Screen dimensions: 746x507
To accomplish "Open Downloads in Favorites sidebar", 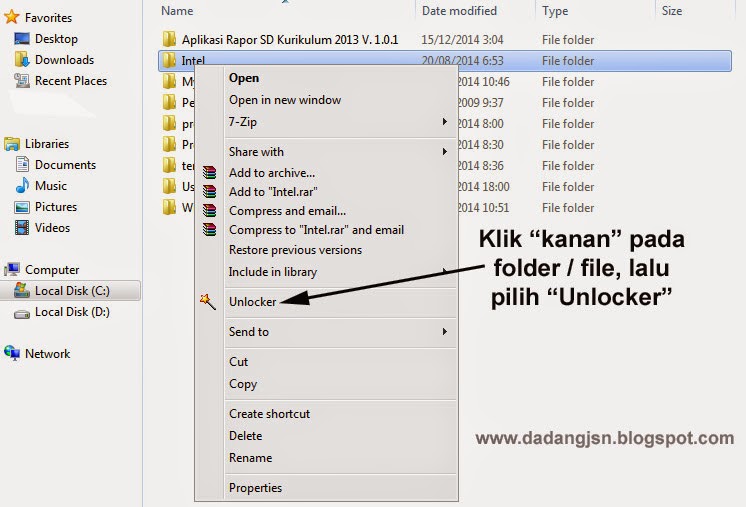I will [64, 59].
